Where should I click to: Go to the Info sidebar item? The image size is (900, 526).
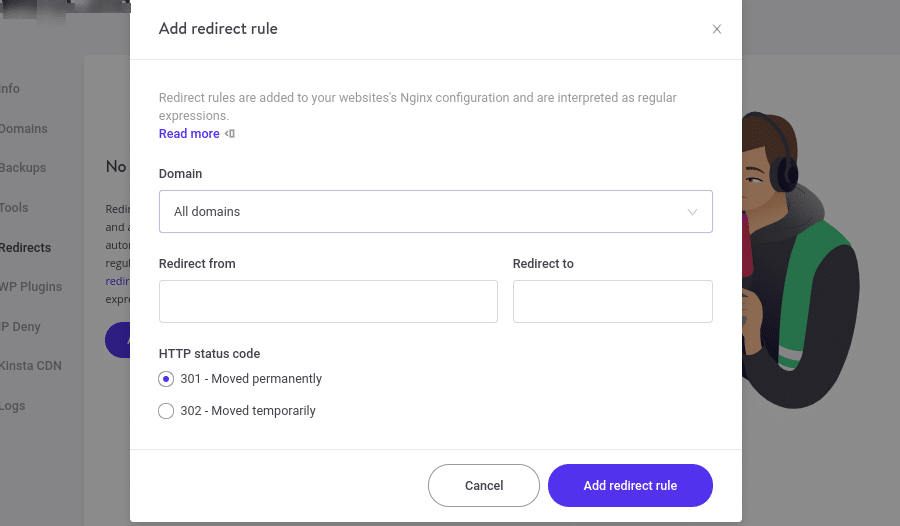10,89
